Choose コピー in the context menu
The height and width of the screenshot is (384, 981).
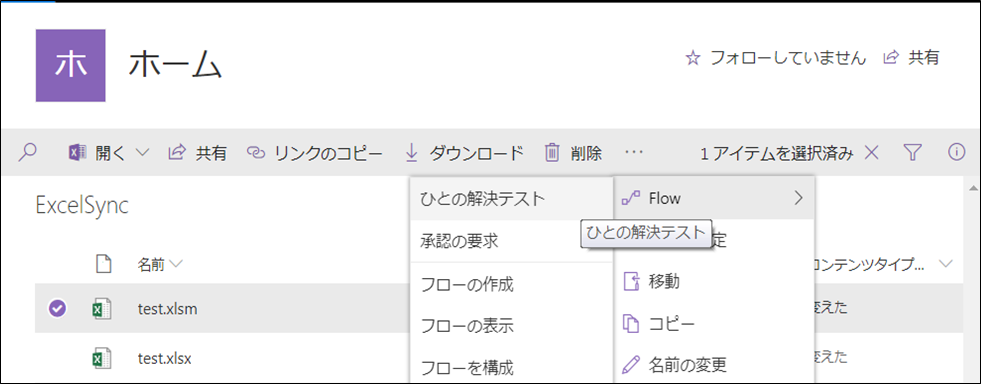714,324
